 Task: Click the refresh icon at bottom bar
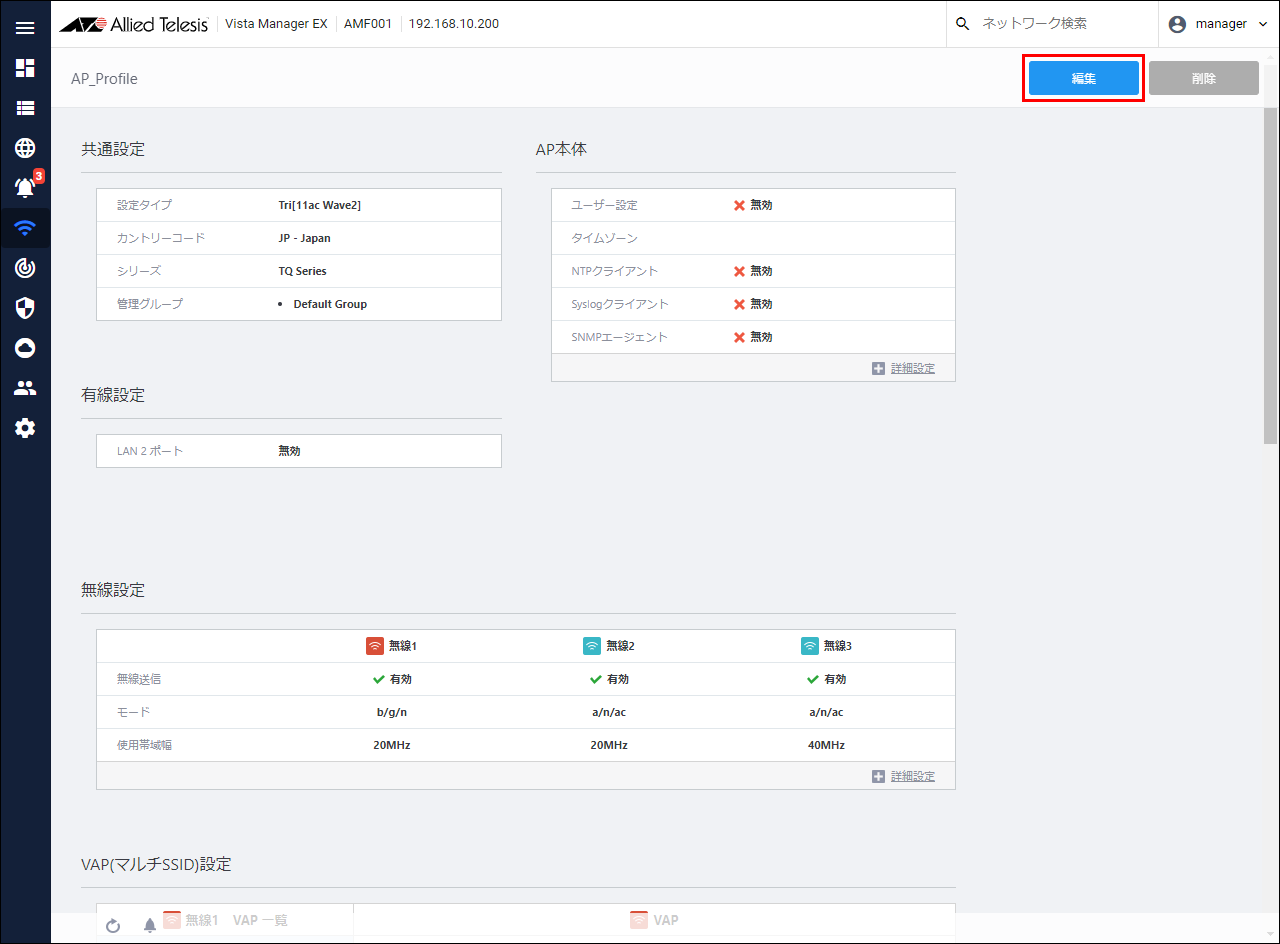tap(113, 926)
